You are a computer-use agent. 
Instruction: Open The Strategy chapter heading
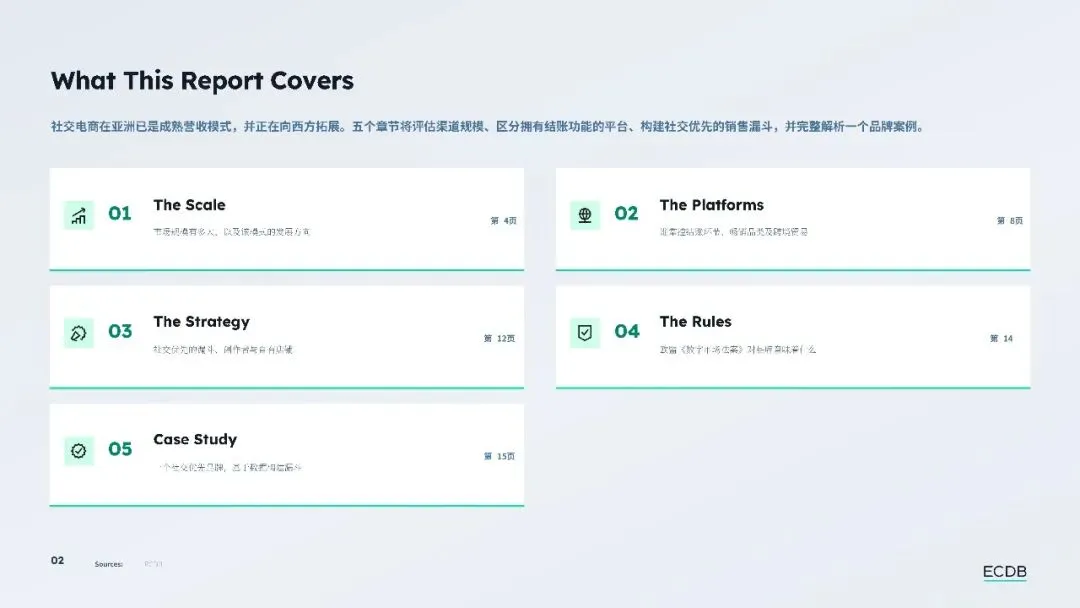pos(201,322)
